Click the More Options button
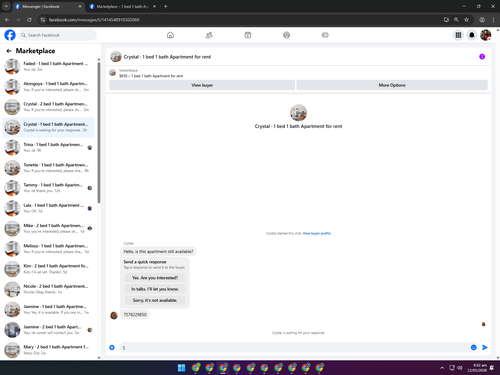 (x=392, y=85)
